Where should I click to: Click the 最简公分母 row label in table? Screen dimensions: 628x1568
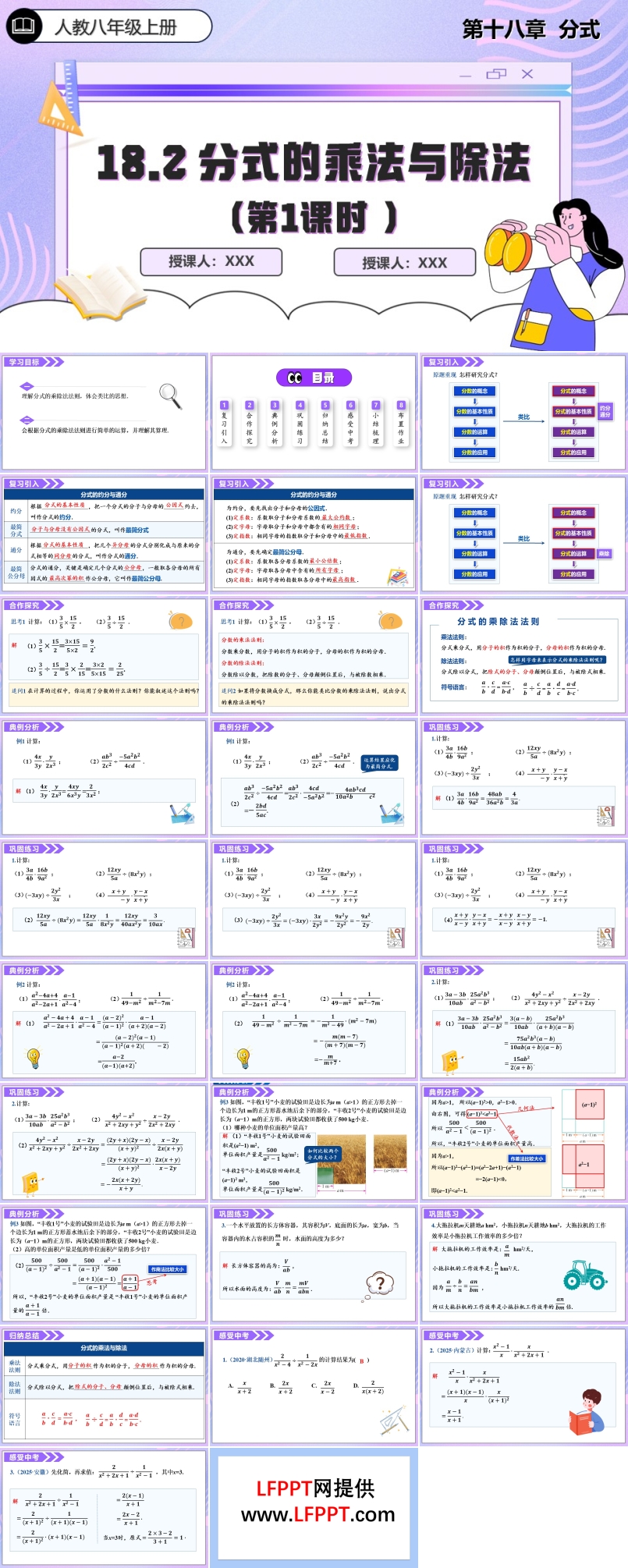coord(16,573)
